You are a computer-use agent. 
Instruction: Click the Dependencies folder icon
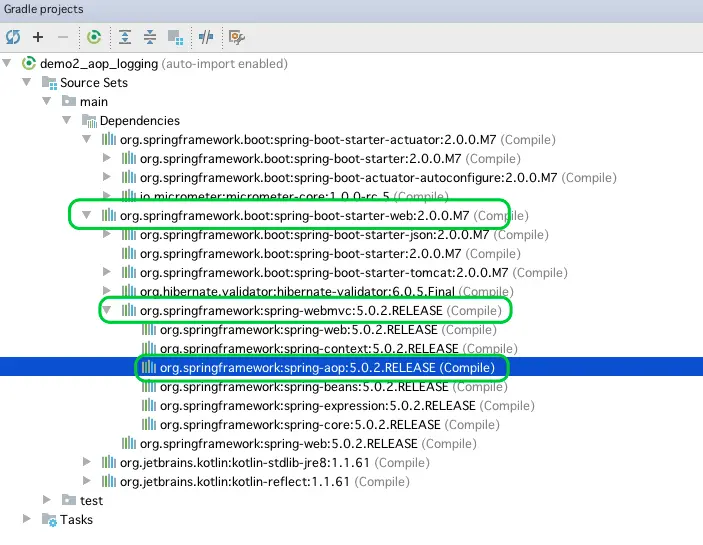(x=89, y=120)
